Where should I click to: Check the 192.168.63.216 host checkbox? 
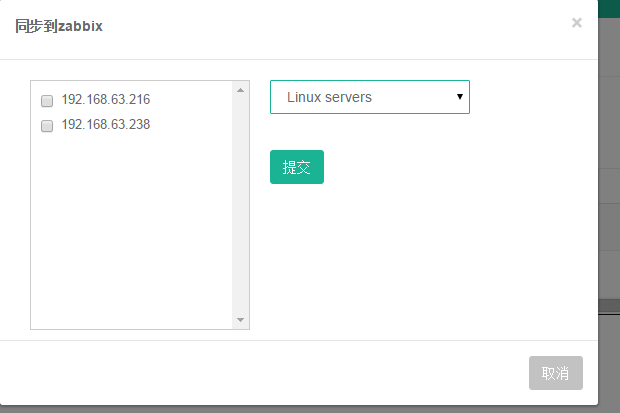47,101
